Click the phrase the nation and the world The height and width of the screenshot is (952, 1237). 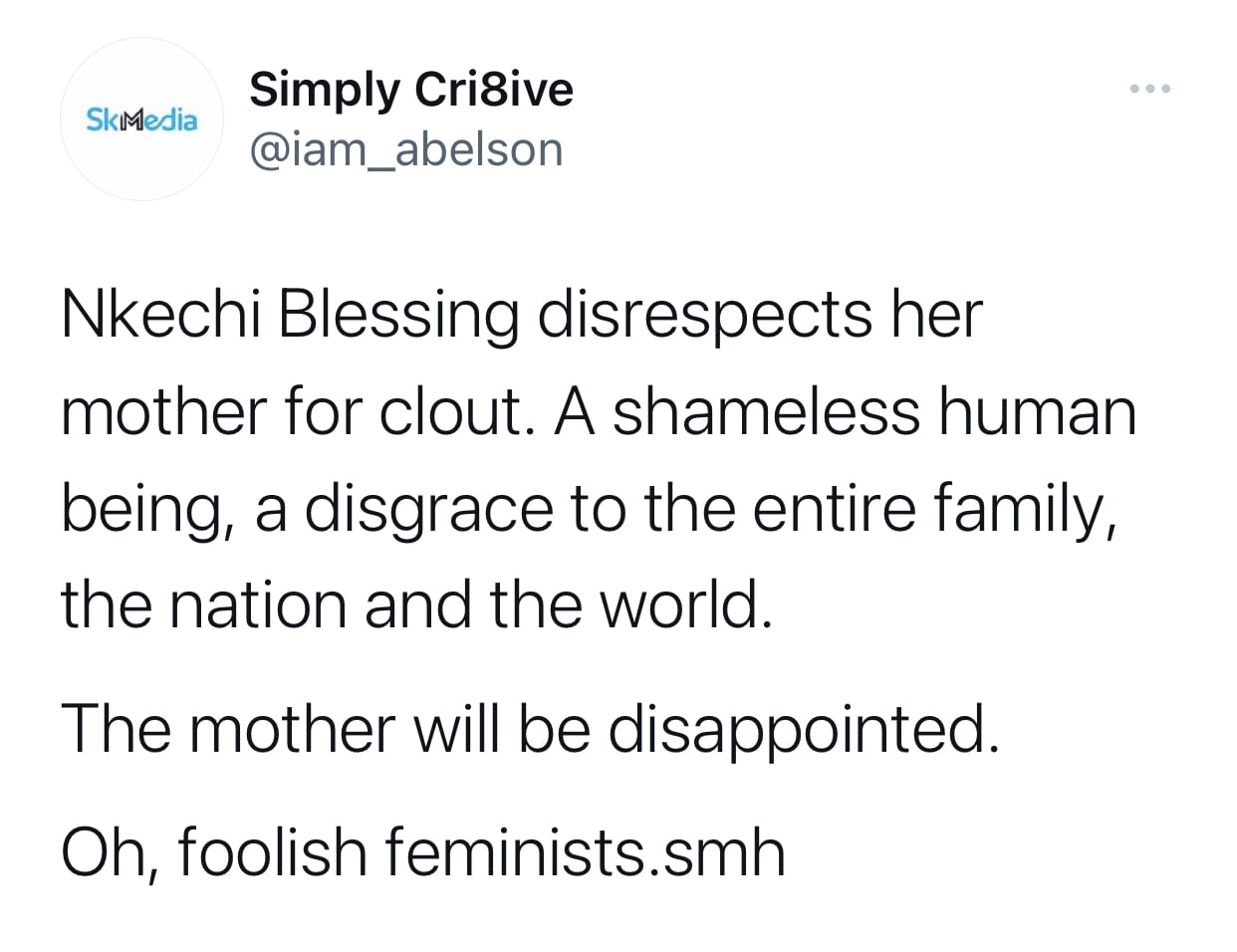pyautogui.click(x=416, y=604)
